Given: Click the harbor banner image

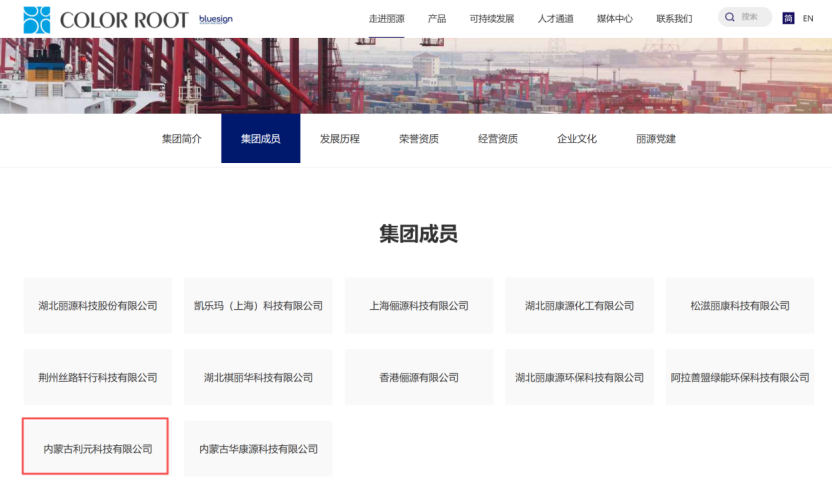Looking at the screenshot, I should pos(416,76).
